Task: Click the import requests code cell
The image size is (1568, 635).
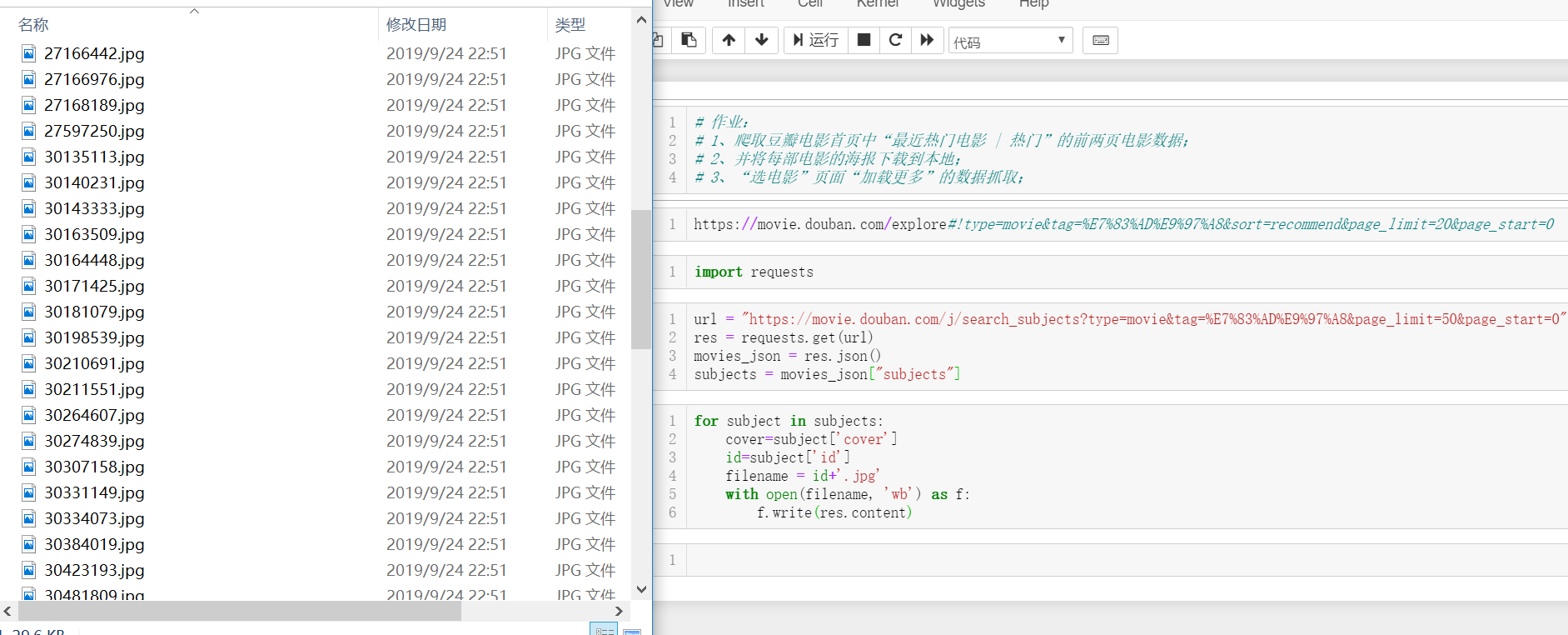Action: click(x=1124, y=272)
